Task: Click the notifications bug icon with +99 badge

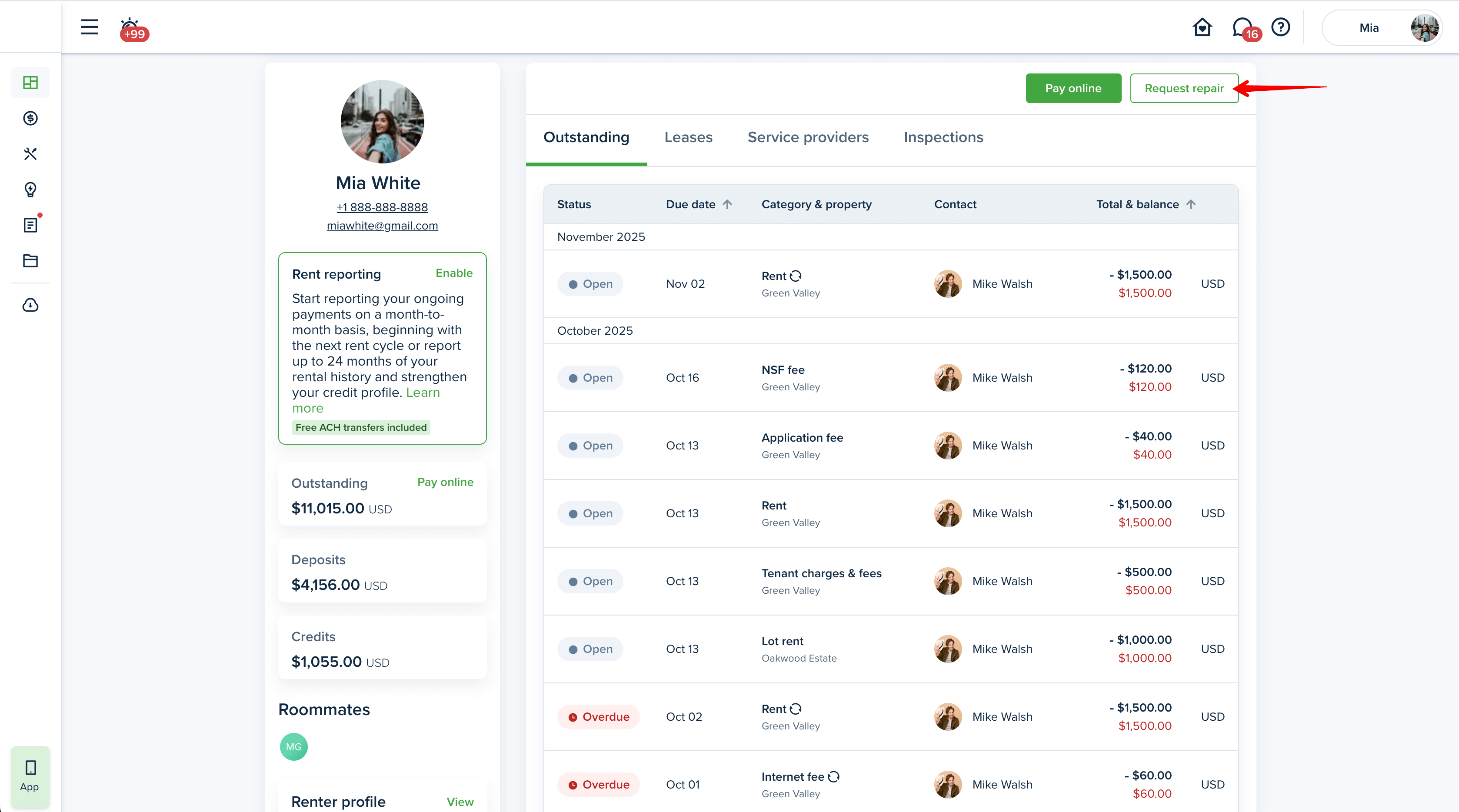Action: [131, 28]
